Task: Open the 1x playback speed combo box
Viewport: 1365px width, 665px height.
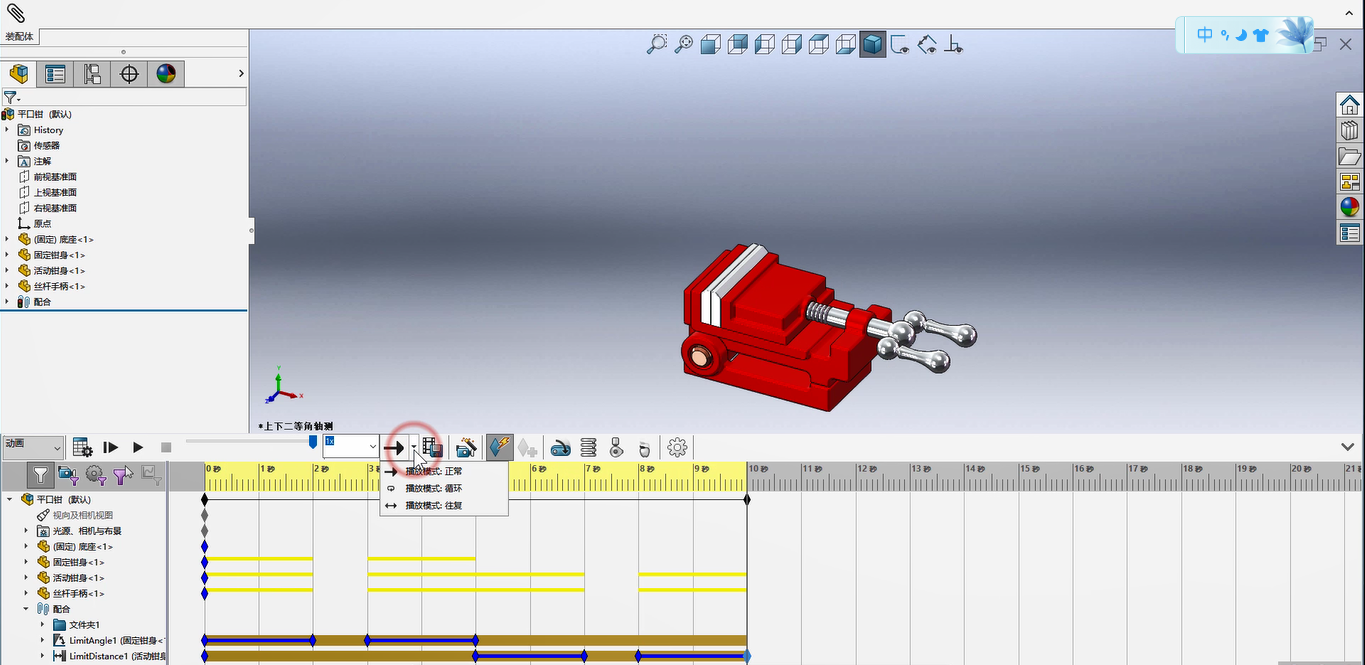Action: (350, 446)
